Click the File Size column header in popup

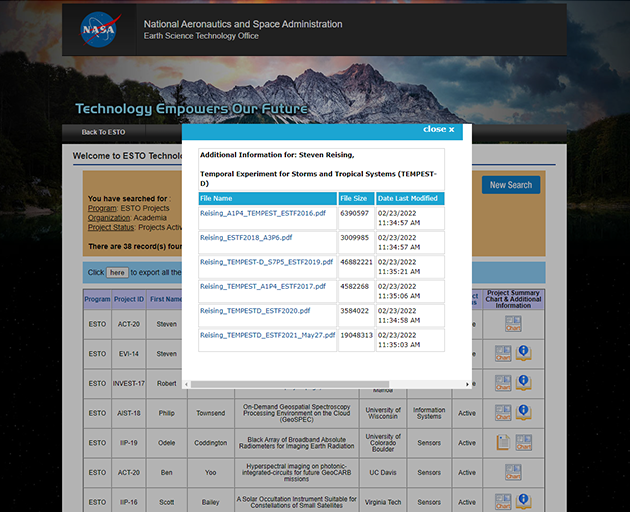356,199
